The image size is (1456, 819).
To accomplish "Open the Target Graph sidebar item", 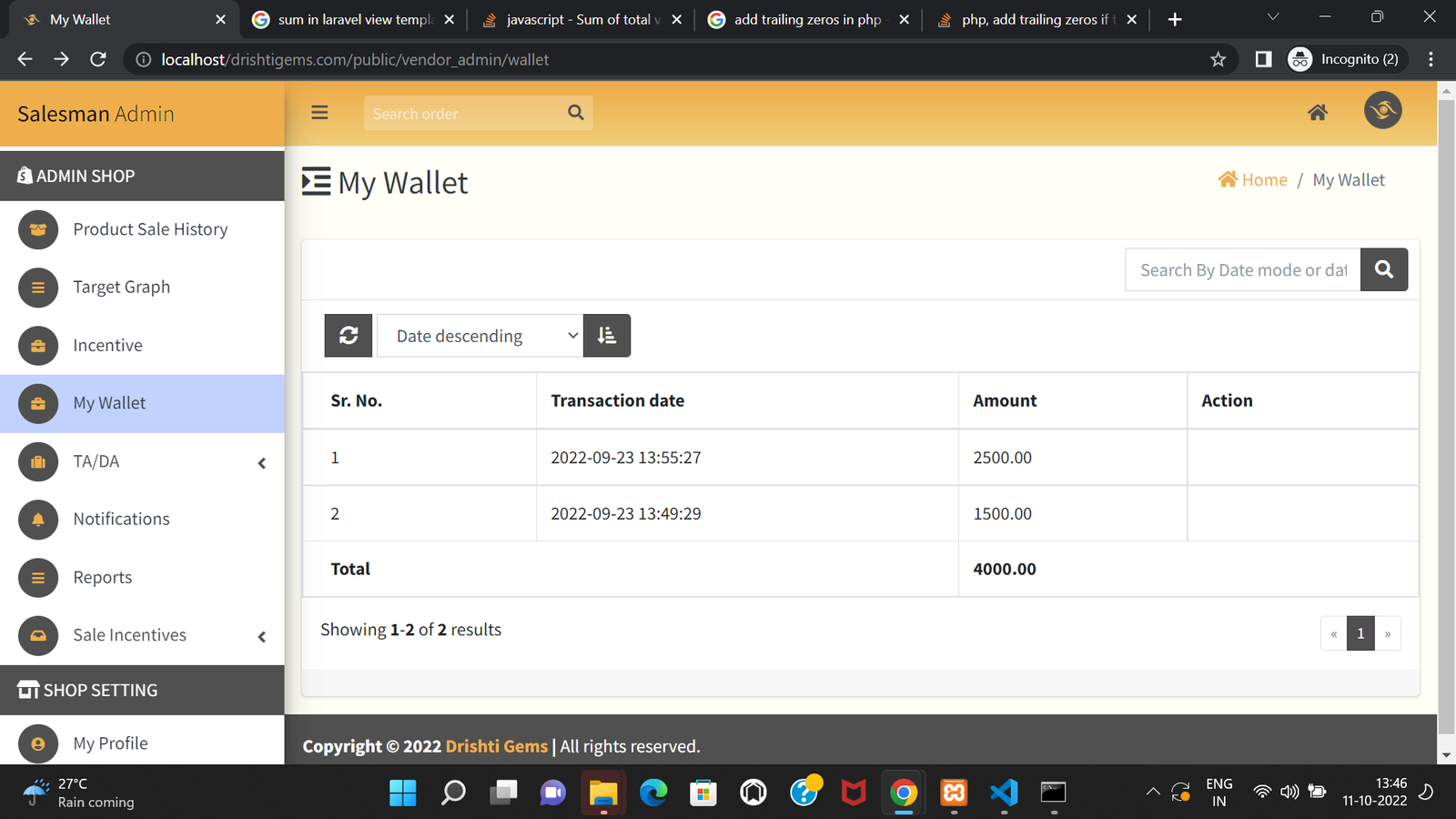I will point(121,287).
